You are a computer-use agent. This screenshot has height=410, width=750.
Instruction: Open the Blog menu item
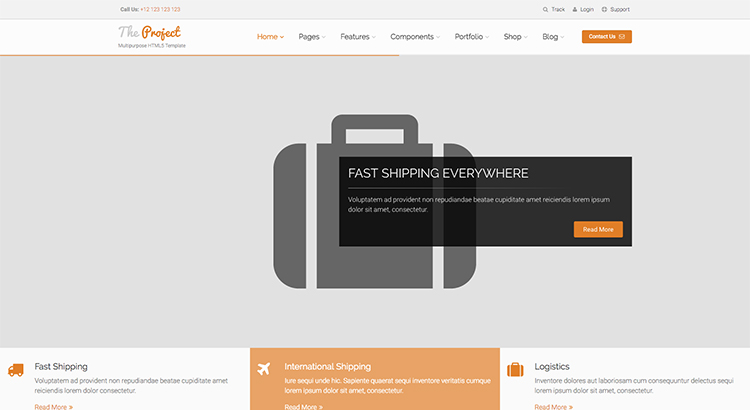tap(553, 37)
